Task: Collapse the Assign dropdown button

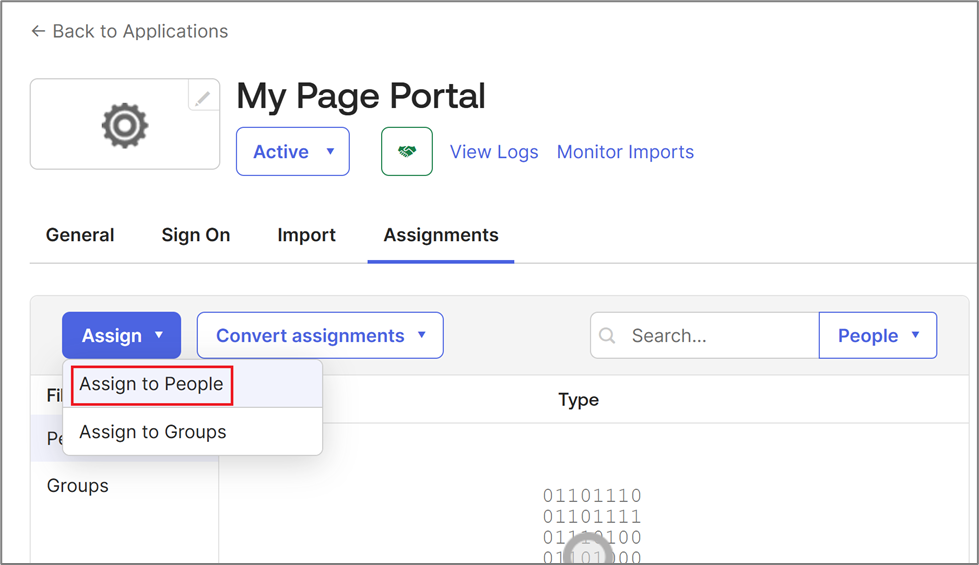Action: coord(121,336)
